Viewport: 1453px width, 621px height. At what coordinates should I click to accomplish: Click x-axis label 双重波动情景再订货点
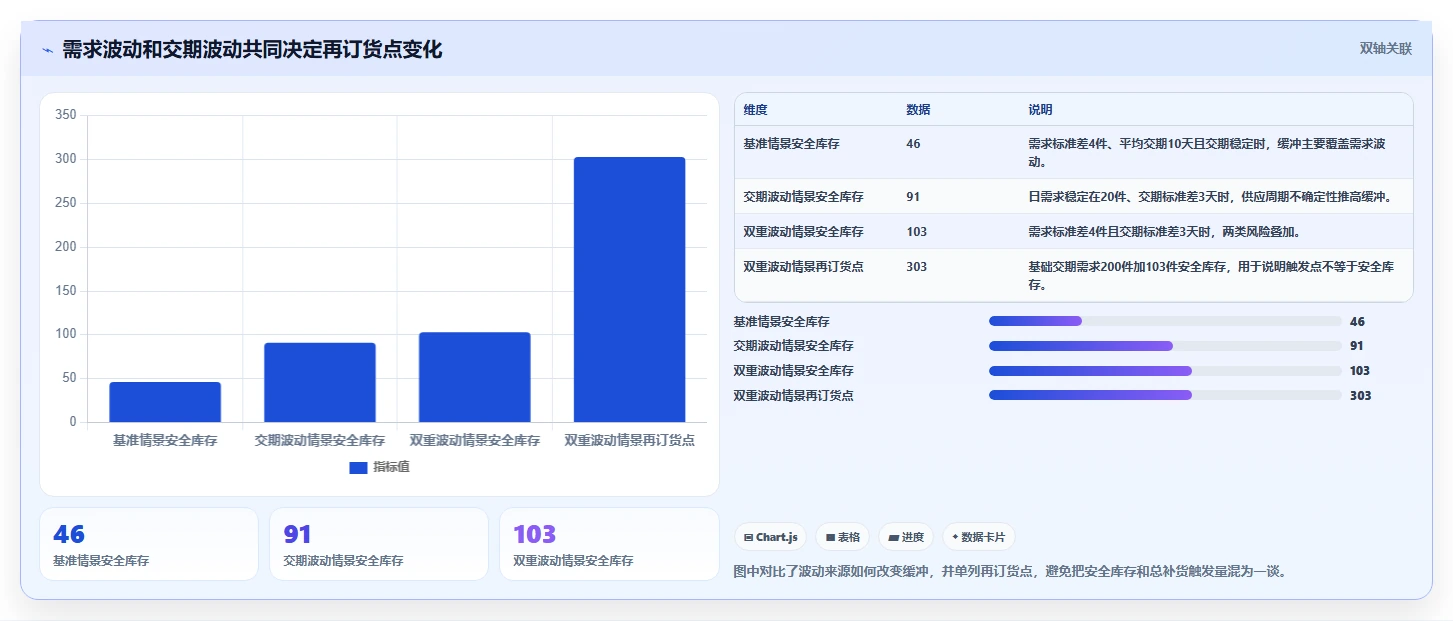pyautogui.click(x=630, y=440)
